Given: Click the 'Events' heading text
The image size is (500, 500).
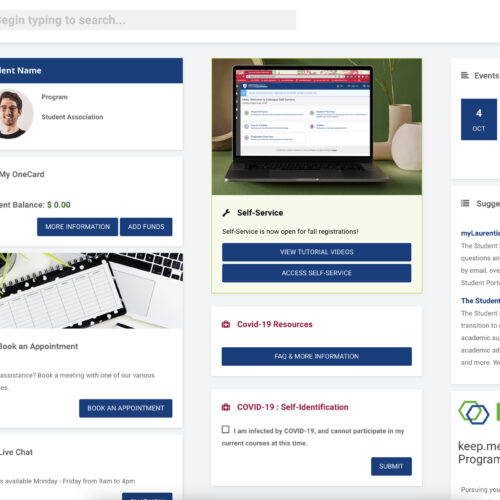Looking at the screenshot, I should tap(487, 76).
